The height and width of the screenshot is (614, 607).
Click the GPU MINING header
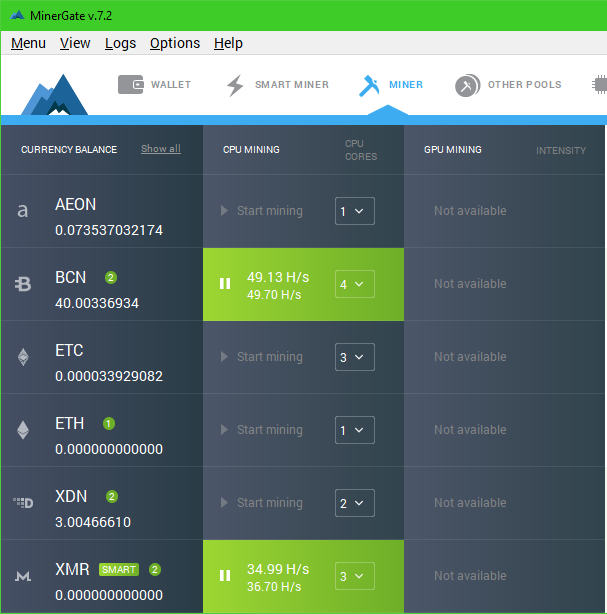coord(453,150)
